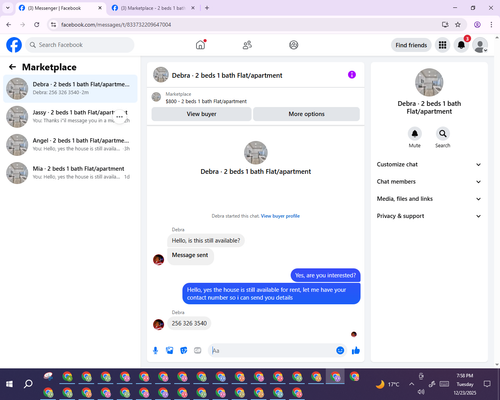Open the account profile avatar menu
Viewport: 500px width, 400px height.
click(x=480, y=45)
